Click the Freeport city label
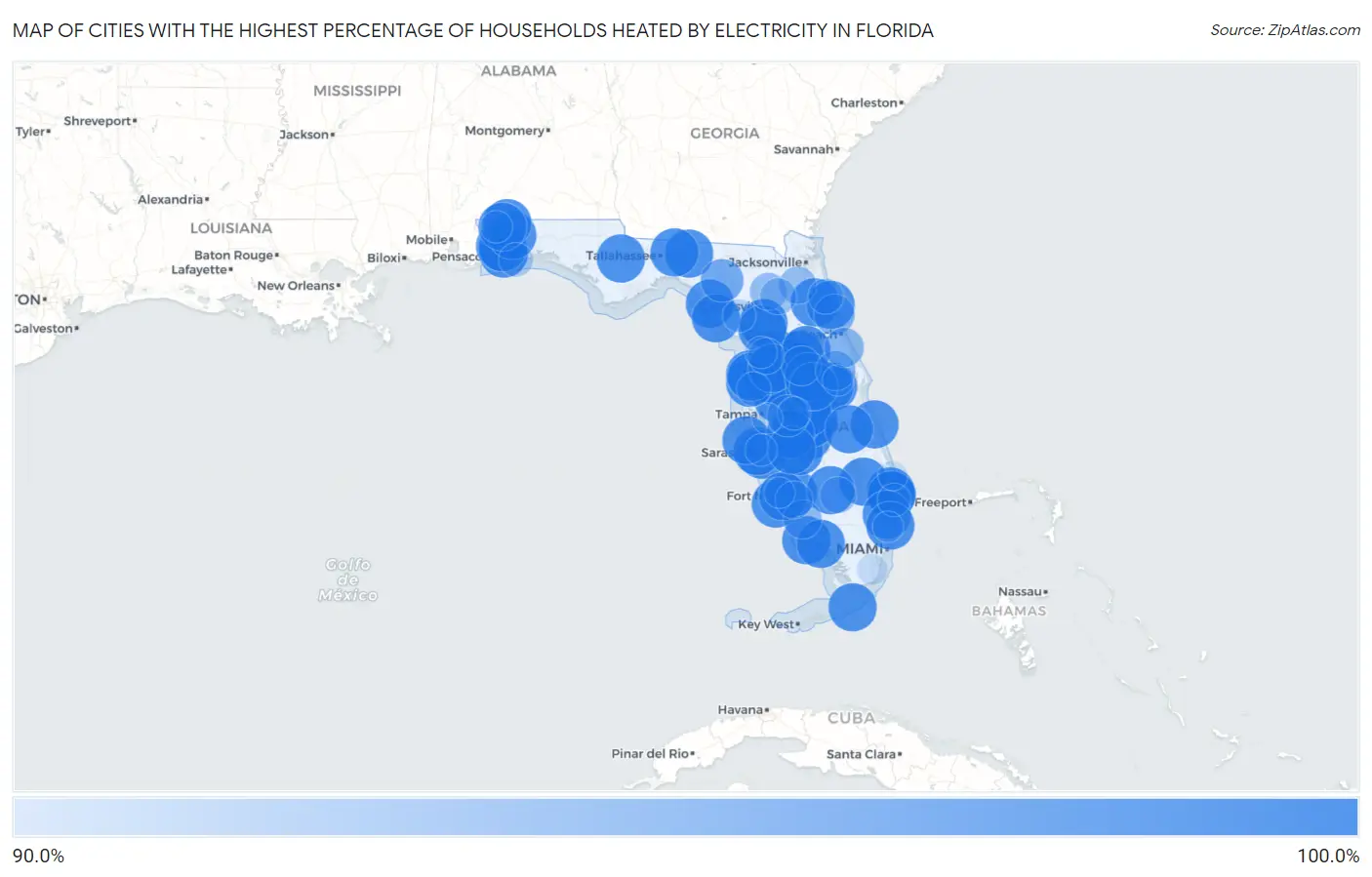The image size is (1372, 877). click(944, 502)
